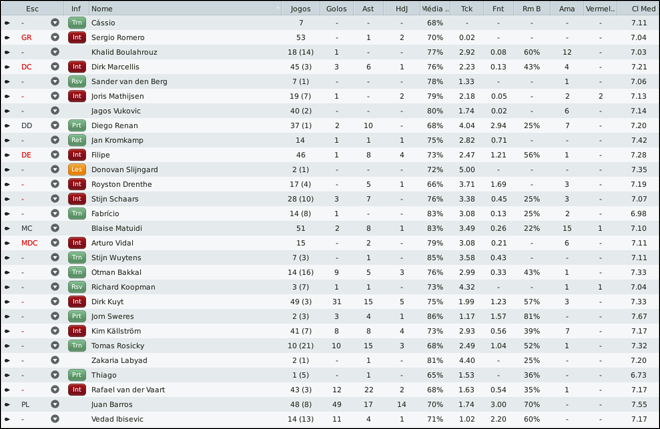Expand position dropdown for Arturo Vidal

(55, 243)
